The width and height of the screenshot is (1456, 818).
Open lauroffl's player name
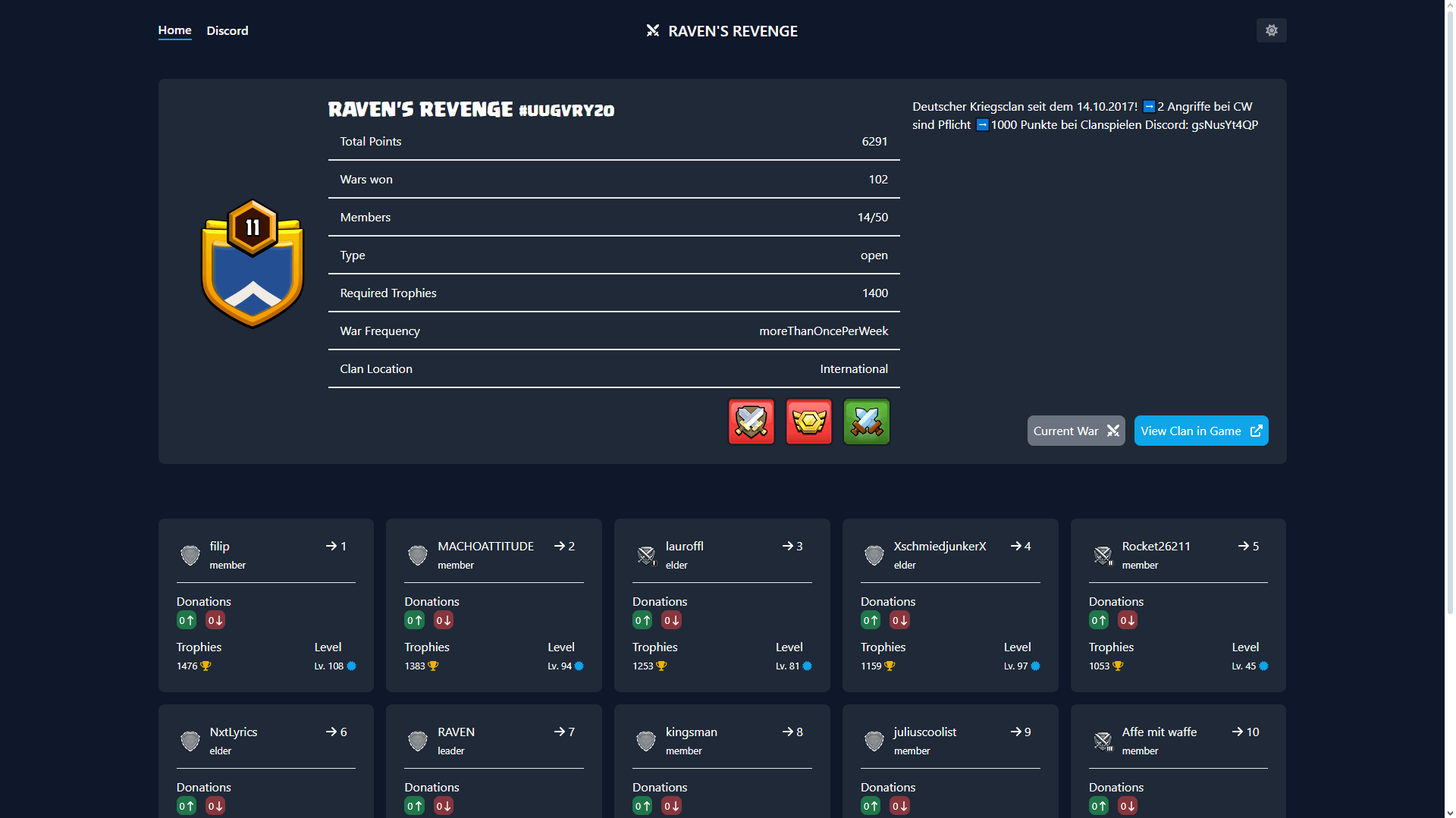[x=685, y=546]
